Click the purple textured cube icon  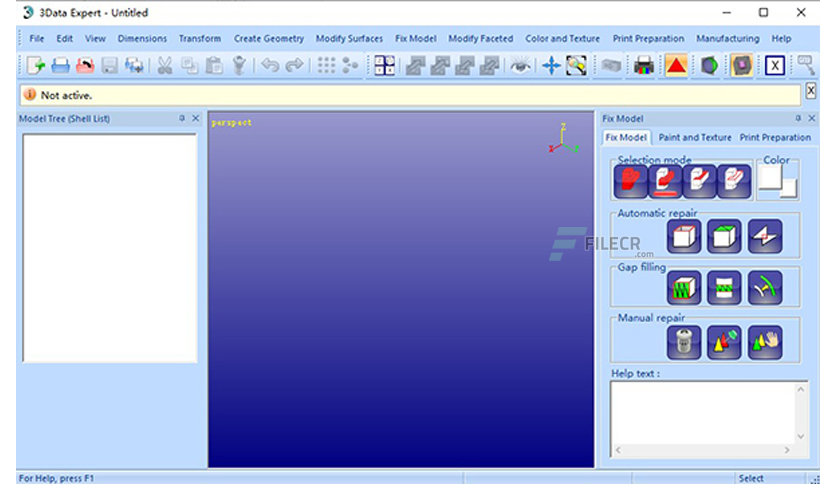tap(742, 66)
